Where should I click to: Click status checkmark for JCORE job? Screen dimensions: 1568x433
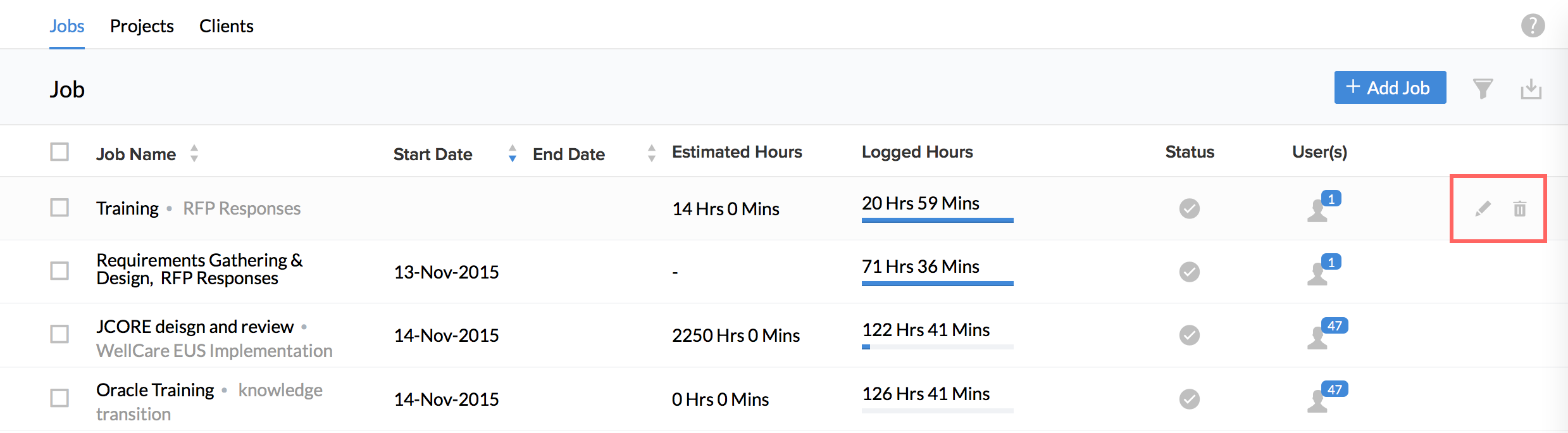(x=1189, y=335)
